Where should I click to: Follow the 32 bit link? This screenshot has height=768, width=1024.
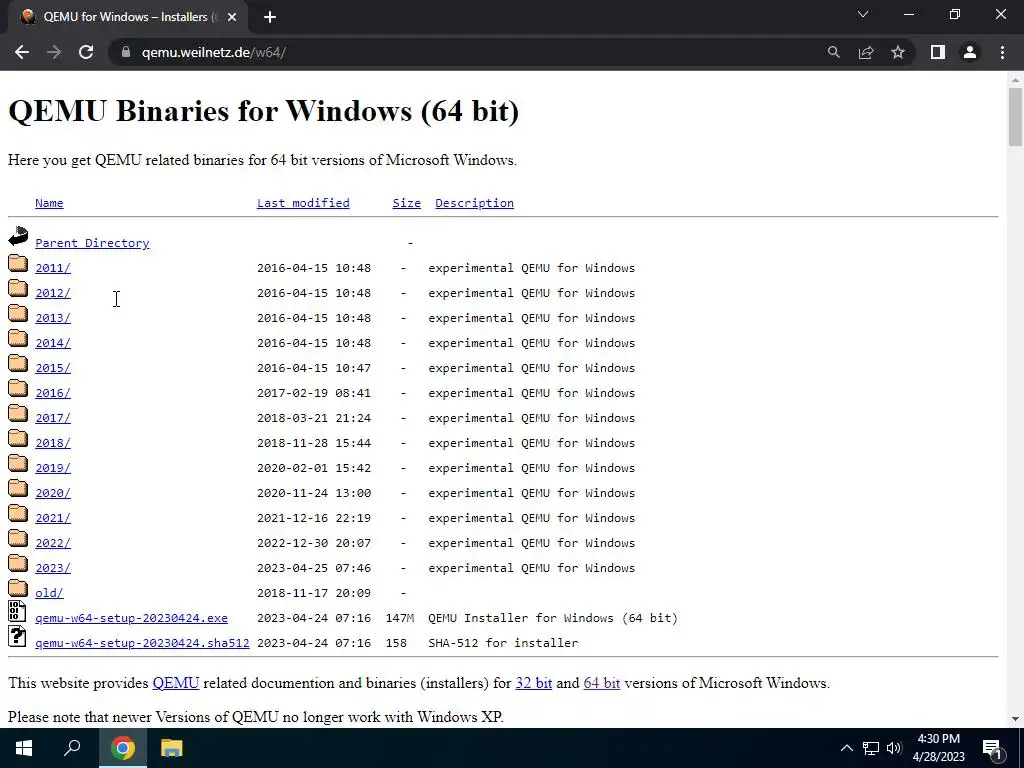click(x=534, y=683)
